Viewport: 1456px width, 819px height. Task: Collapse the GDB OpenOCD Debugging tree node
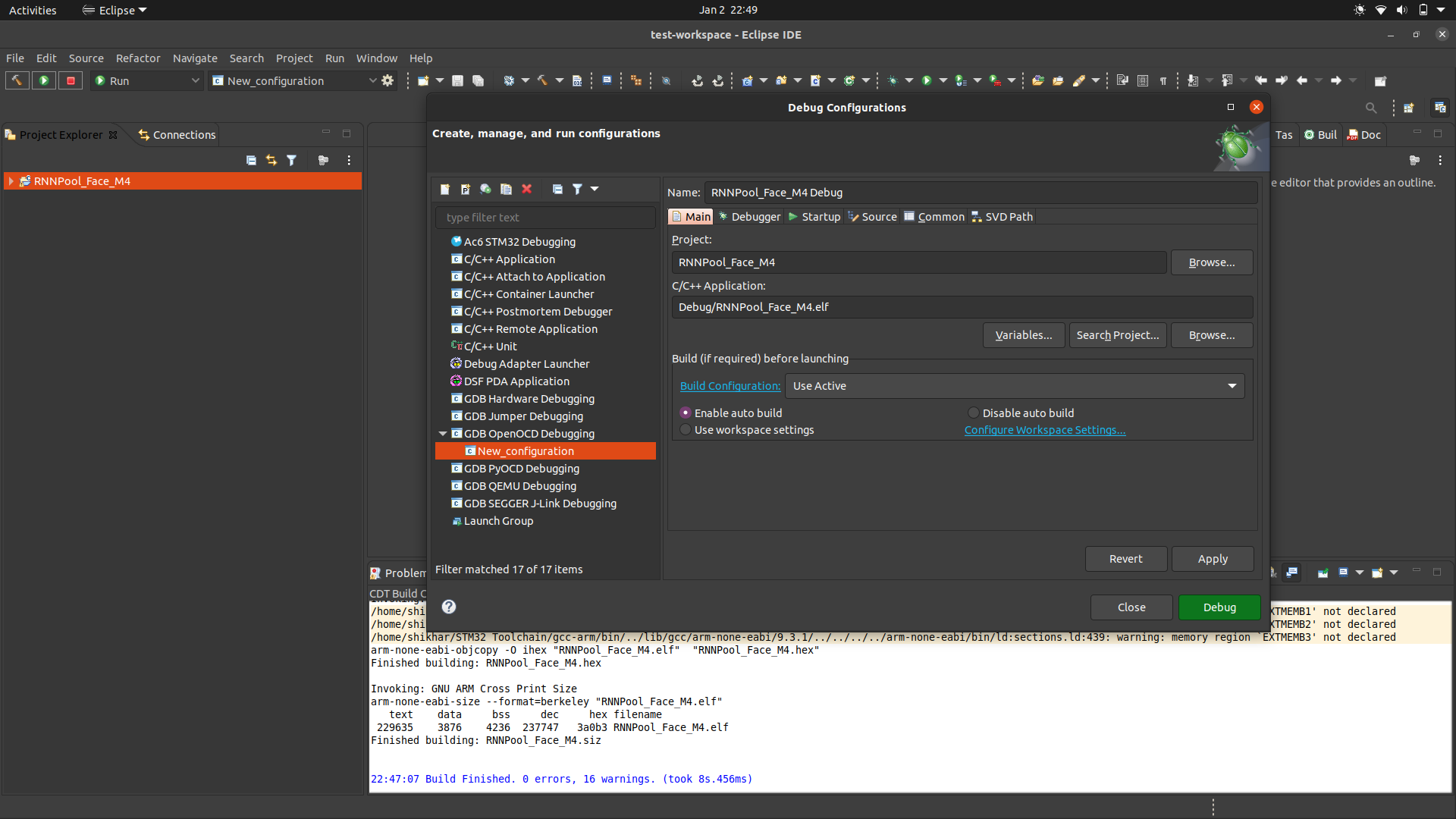point(443,434)
